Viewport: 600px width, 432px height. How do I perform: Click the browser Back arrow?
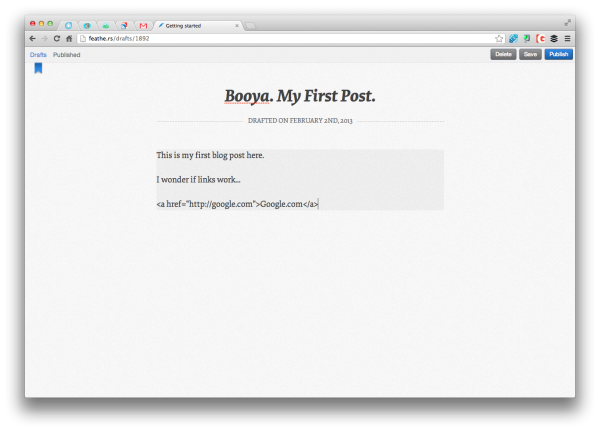coord(33,39)
